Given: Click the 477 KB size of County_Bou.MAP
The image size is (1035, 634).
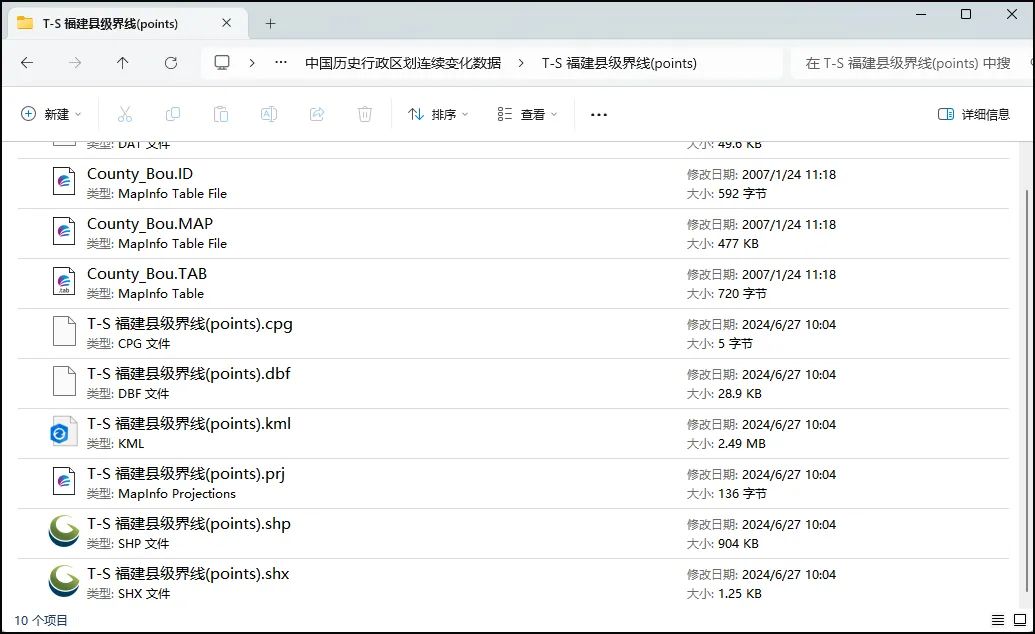Looking at the screenshot, I should coord(738,244).
